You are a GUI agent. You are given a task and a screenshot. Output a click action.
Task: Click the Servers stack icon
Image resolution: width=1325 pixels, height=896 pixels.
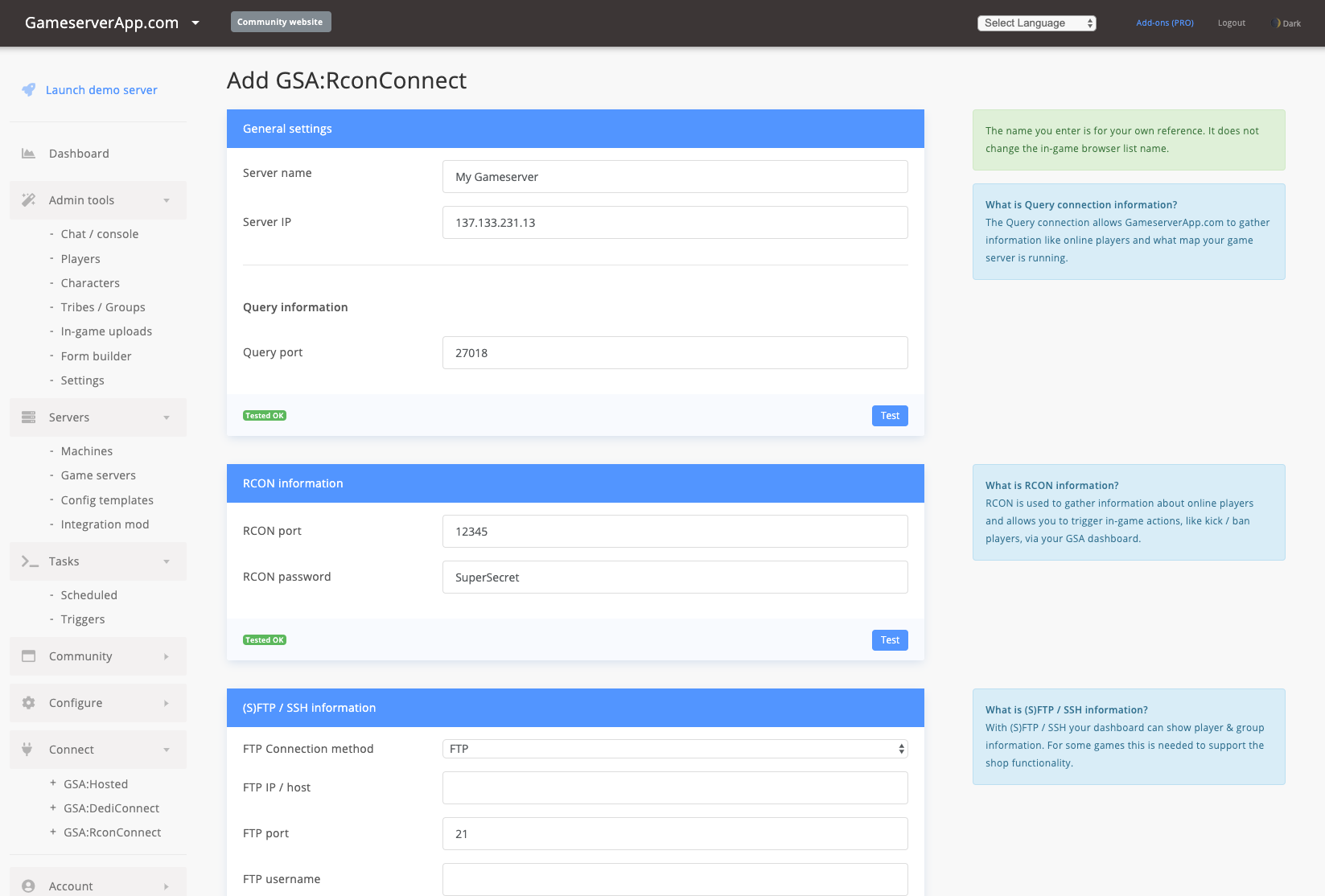pyautogui.click(x=28, y=417)
